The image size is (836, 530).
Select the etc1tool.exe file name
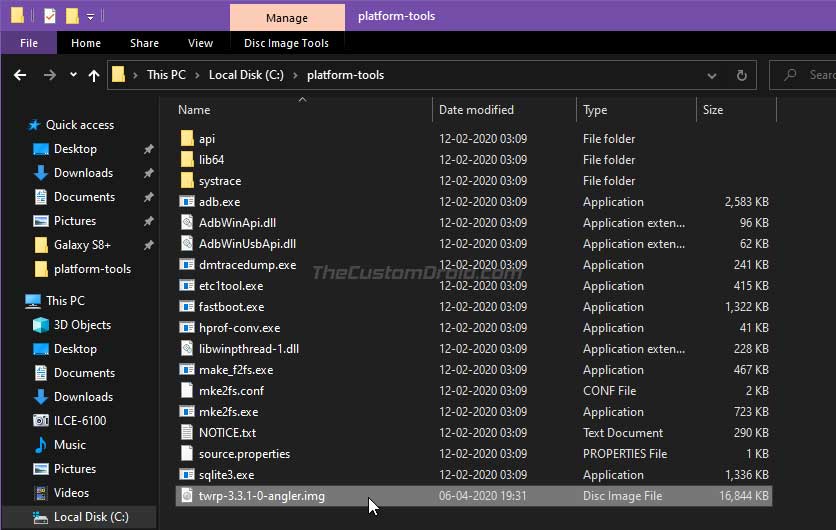231,286
